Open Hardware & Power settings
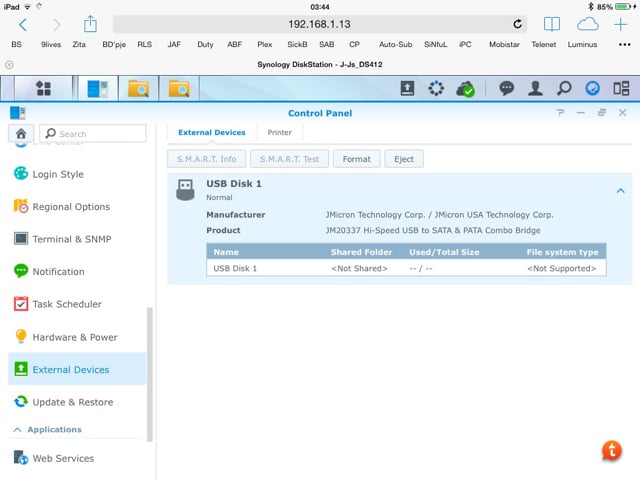The height and width of the screenshot is (480, 640). [74, 337]
